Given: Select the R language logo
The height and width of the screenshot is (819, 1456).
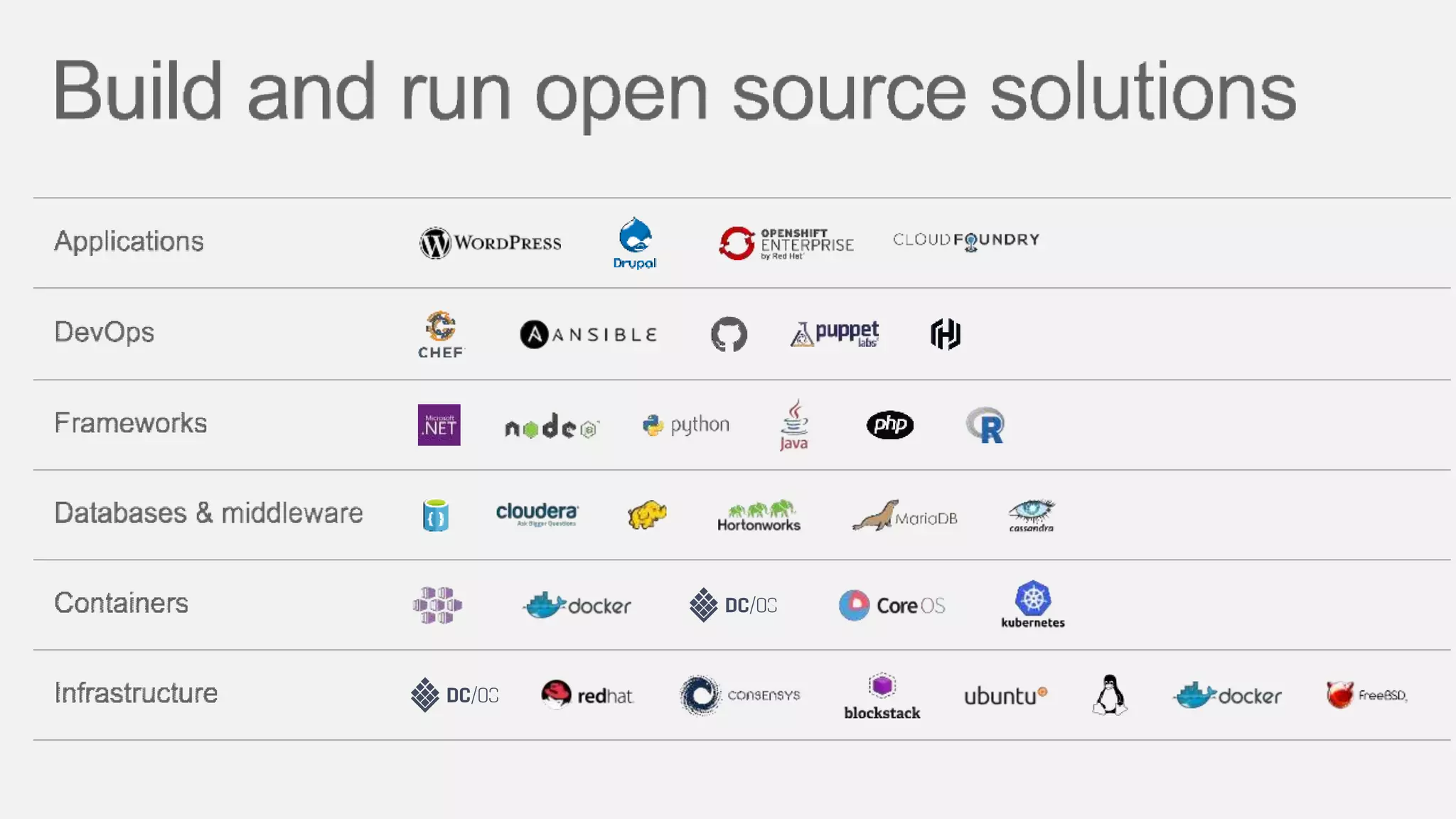Looking at the screenshot, I should point(985,425).
